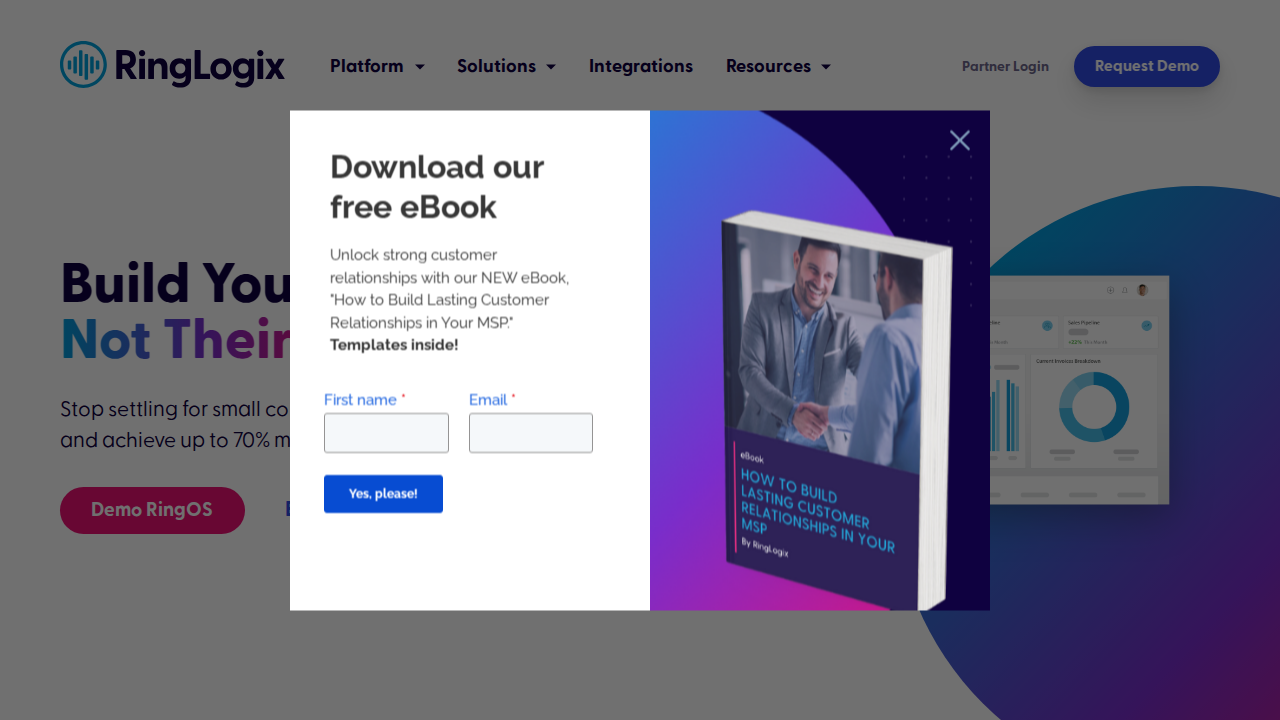This screenshot has width=1280, height=720.
Task: Open the Integrations menu item
Action: pyautogui.click(x=641, y=66)
